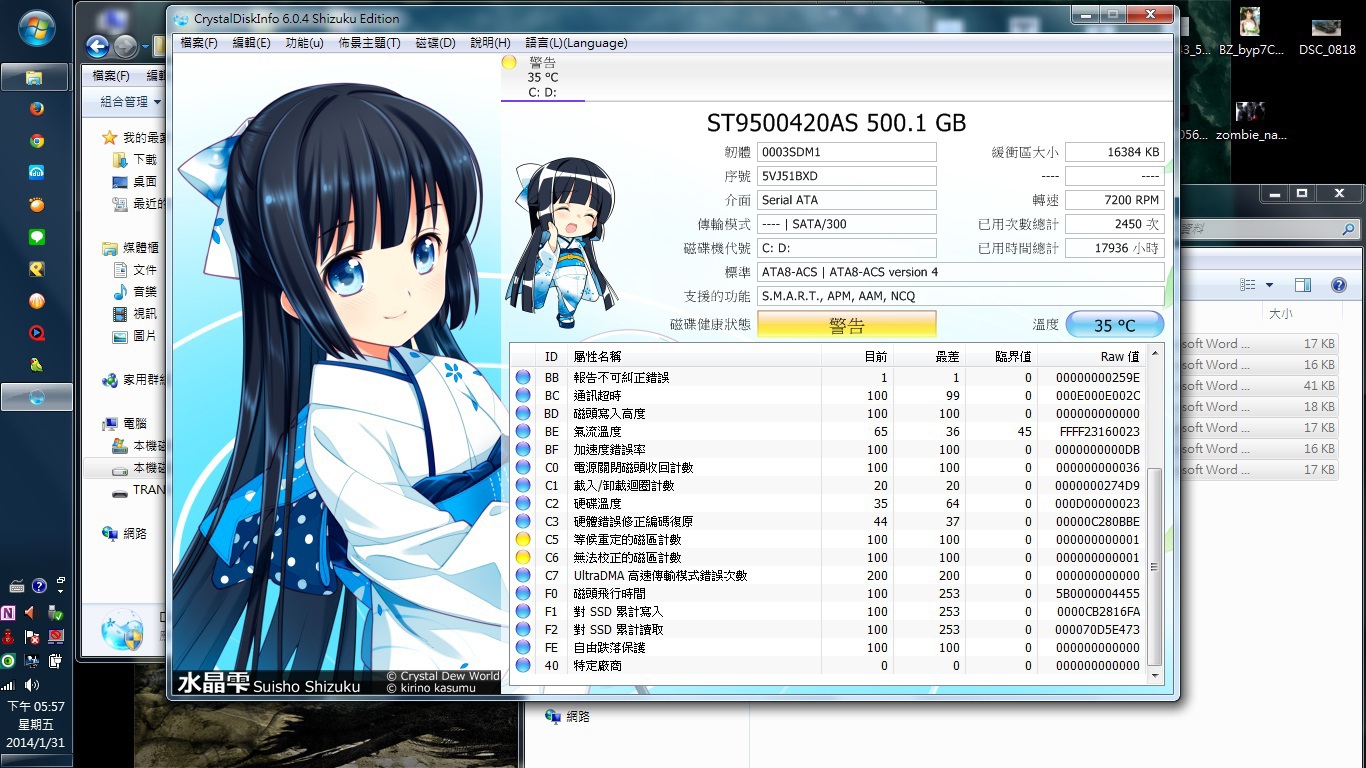Open 檔案(F) menu in the Explorer window
The image size is (1366, 768).
point(111,76)
